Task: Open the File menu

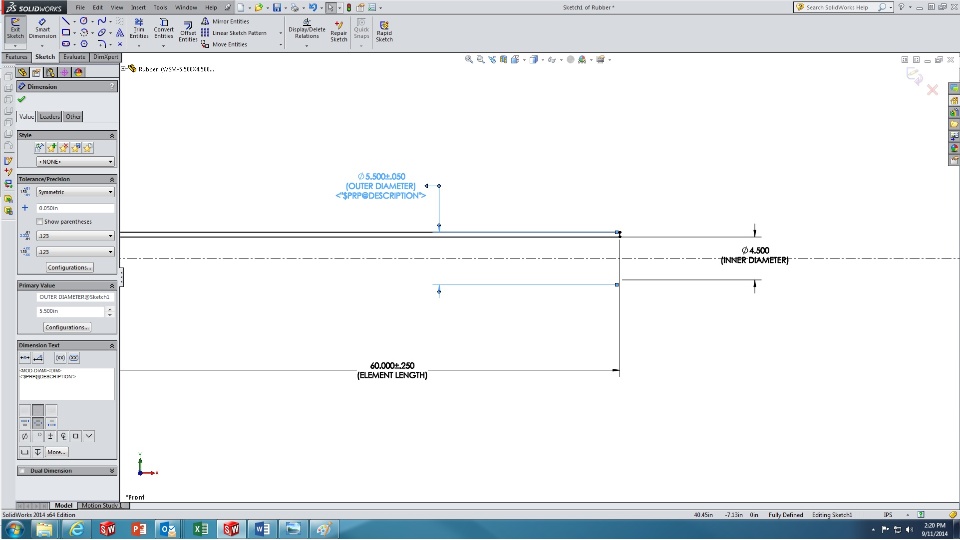Action: pos(80,7)
